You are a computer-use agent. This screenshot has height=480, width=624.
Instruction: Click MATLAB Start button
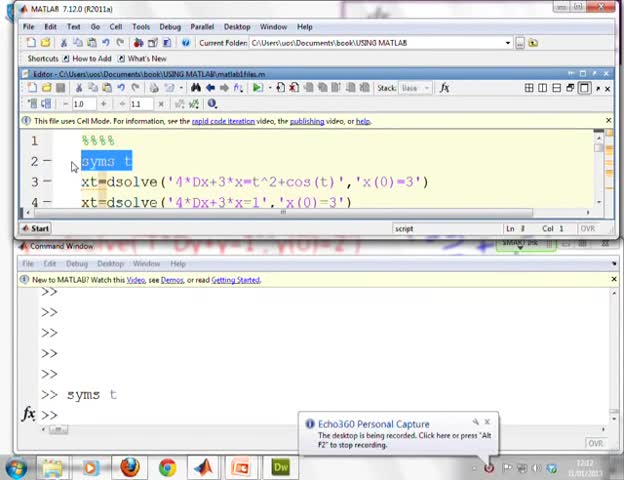coord(35,228)
